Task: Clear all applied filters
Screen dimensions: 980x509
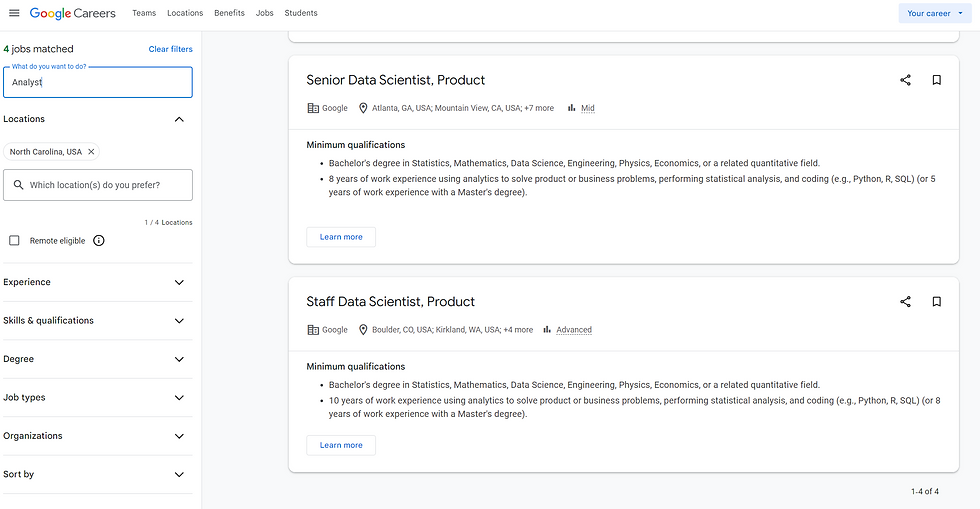Action: [170, 49]
